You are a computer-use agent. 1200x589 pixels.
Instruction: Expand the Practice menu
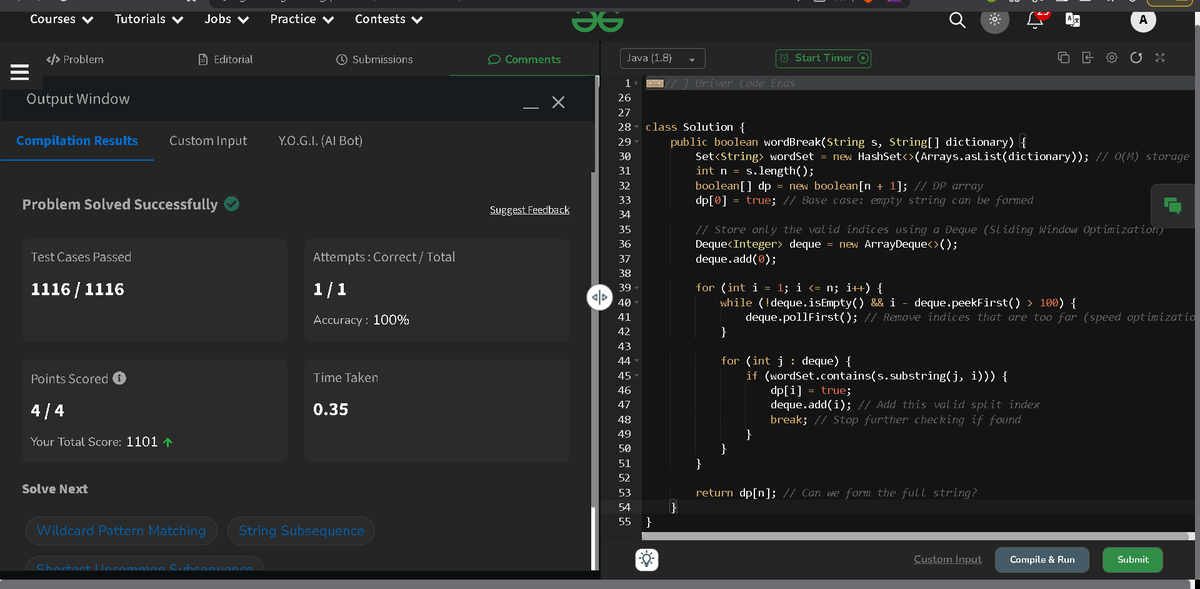click(x=304, y=19)
